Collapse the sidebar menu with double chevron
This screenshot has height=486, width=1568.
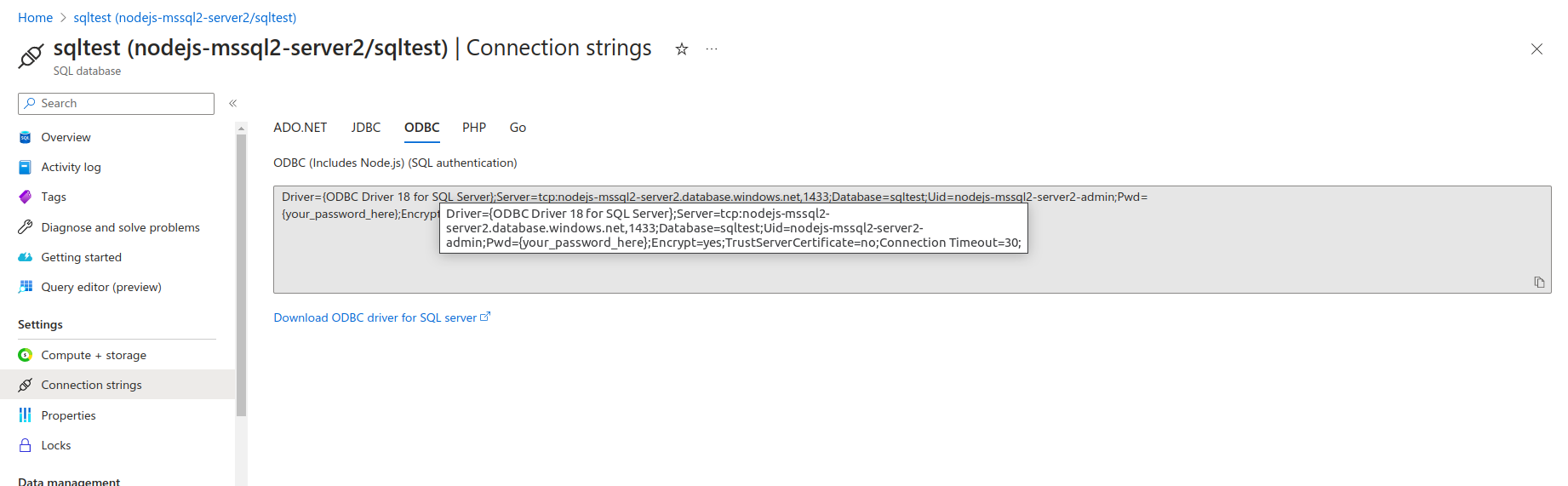pyautogui.click(x=232, y=103)
